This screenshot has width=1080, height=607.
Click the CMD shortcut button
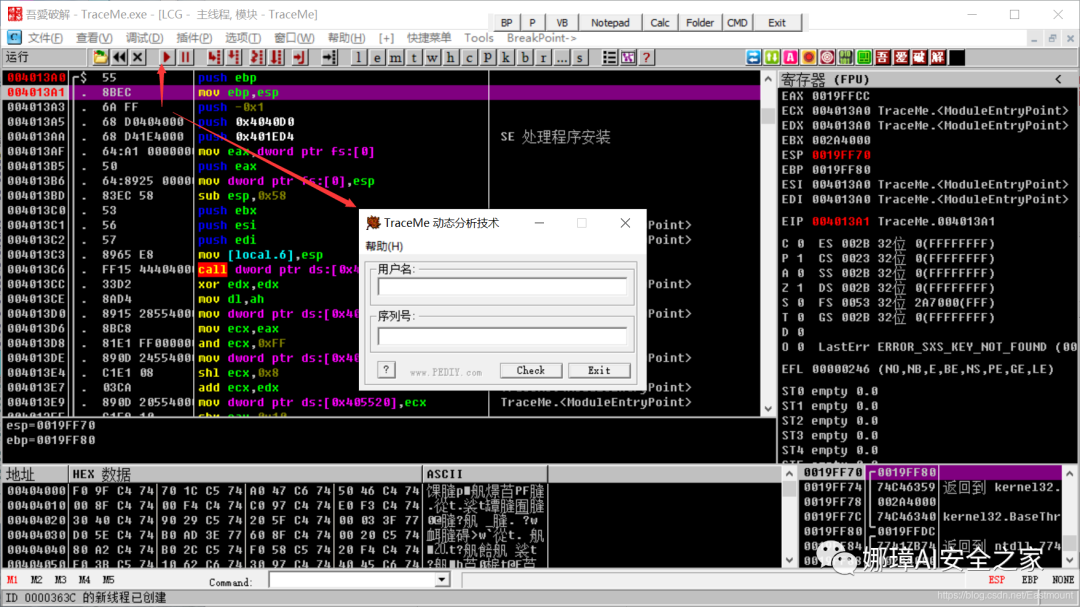pyautogui.click(x=737, y=23)
